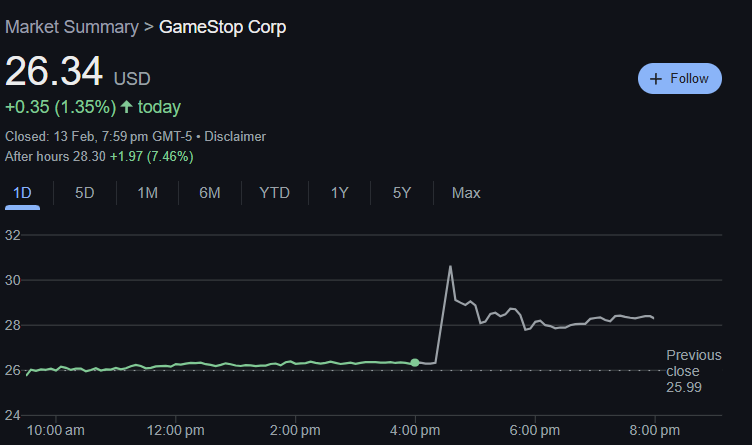Click the 2:00 pm axis label
The height and width of the screenshot is (445, 752).
point(295,430)
